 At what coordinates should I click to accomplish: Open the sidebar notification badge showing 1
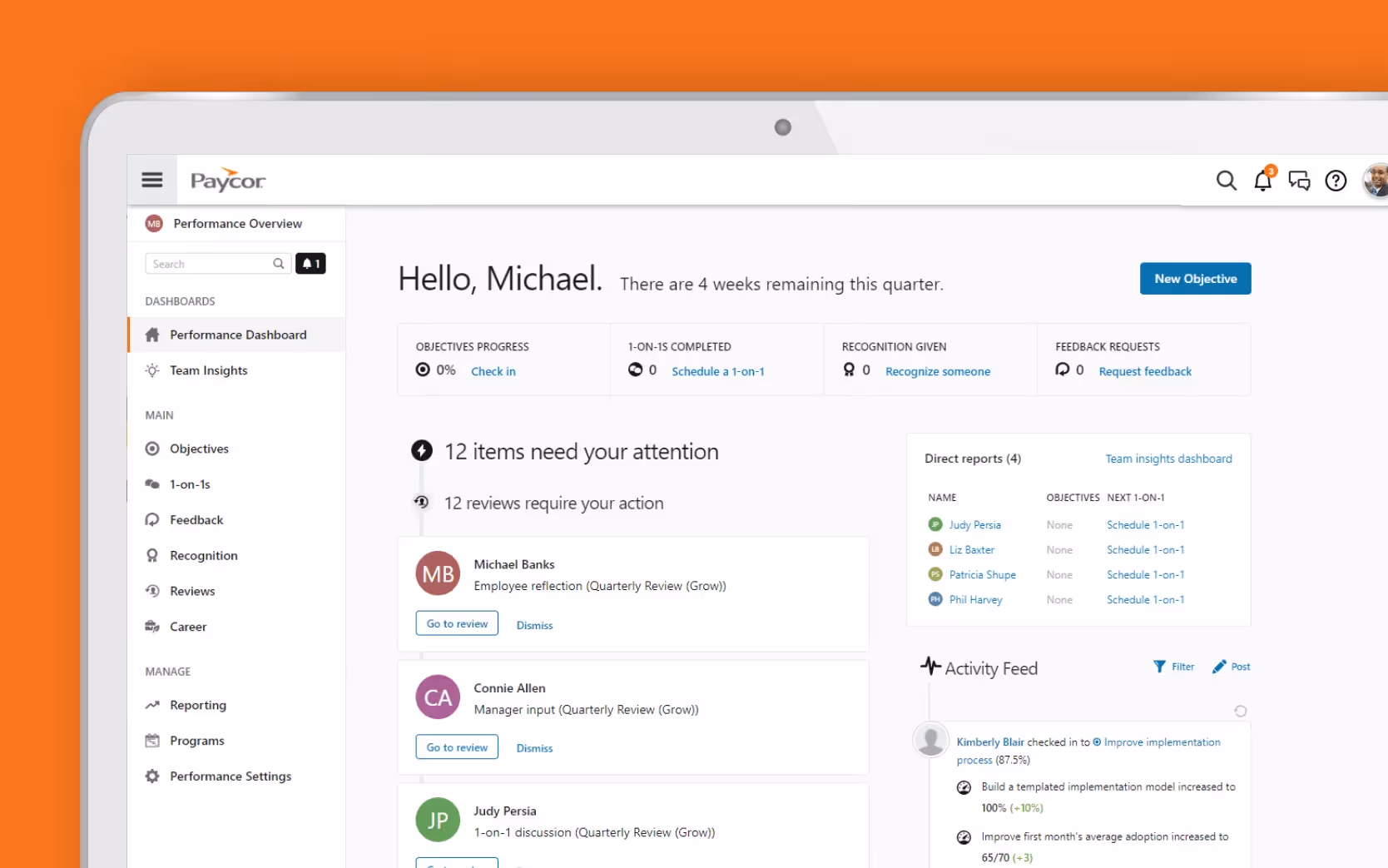tap(310, 264)
